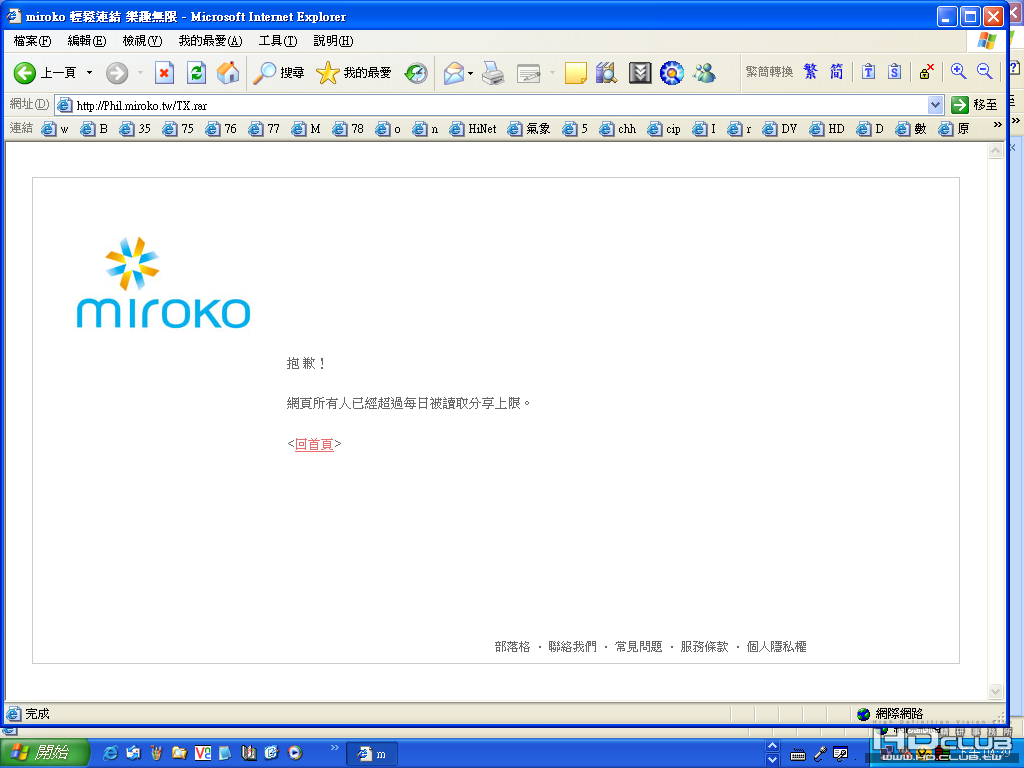Click the miroko logo
Image resolution: width=1024 pixels, height=768 pixels.
tap(163, 283)
